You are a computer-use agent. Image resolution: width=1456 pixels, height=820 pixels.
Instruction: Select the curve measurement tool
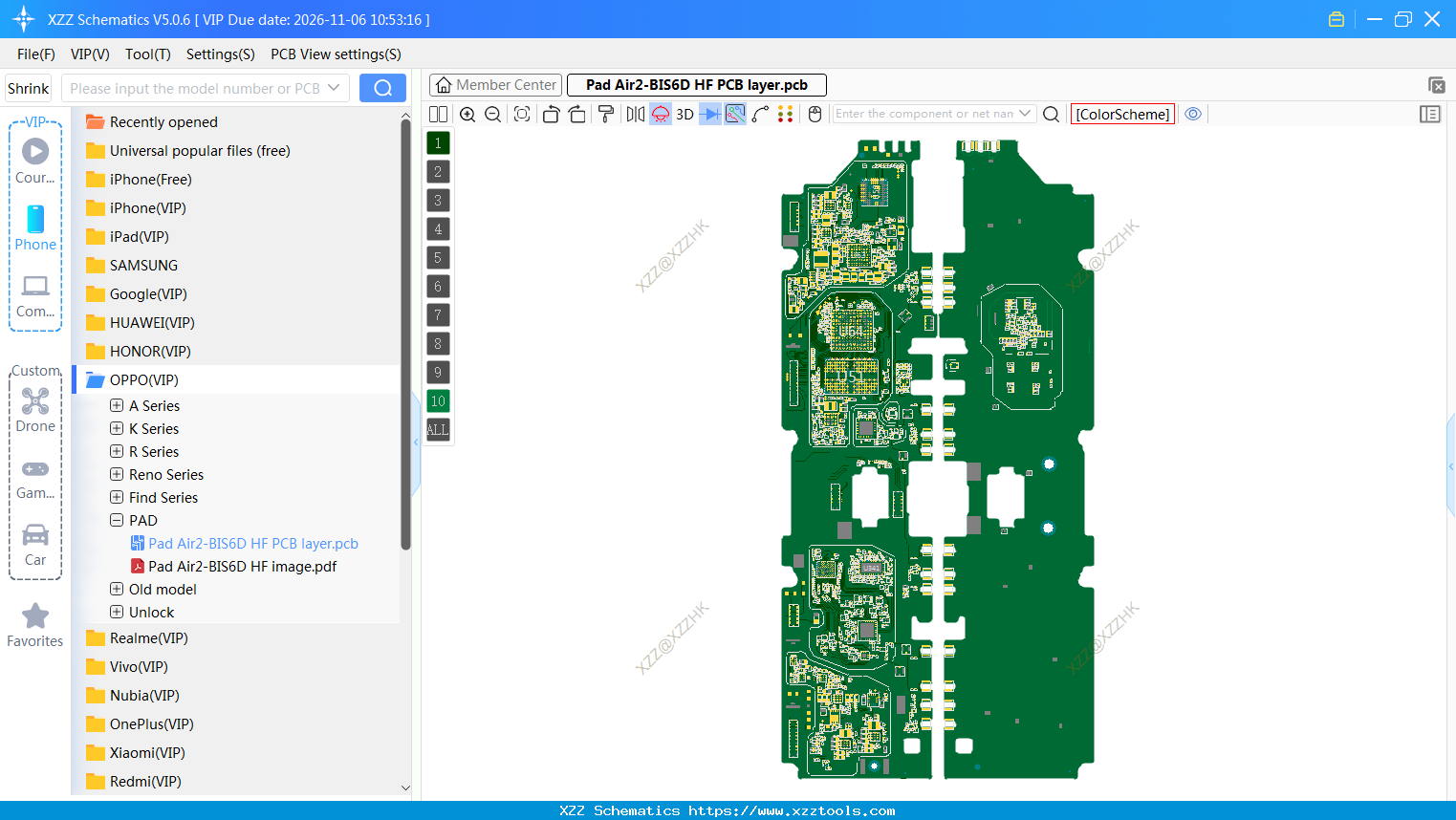pos(762,114)
